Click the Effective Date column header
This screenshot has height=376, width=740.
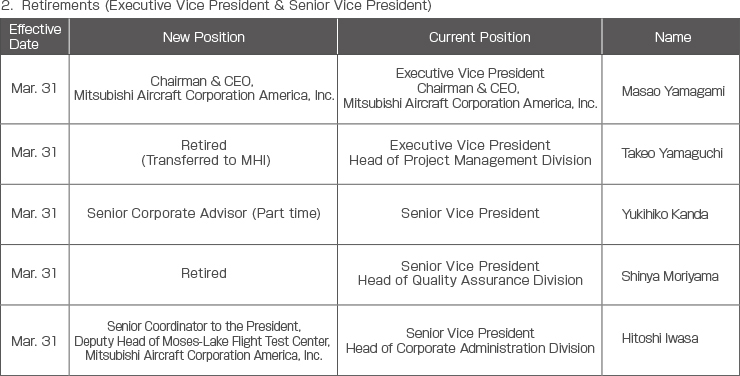click(x=34, y=37)
